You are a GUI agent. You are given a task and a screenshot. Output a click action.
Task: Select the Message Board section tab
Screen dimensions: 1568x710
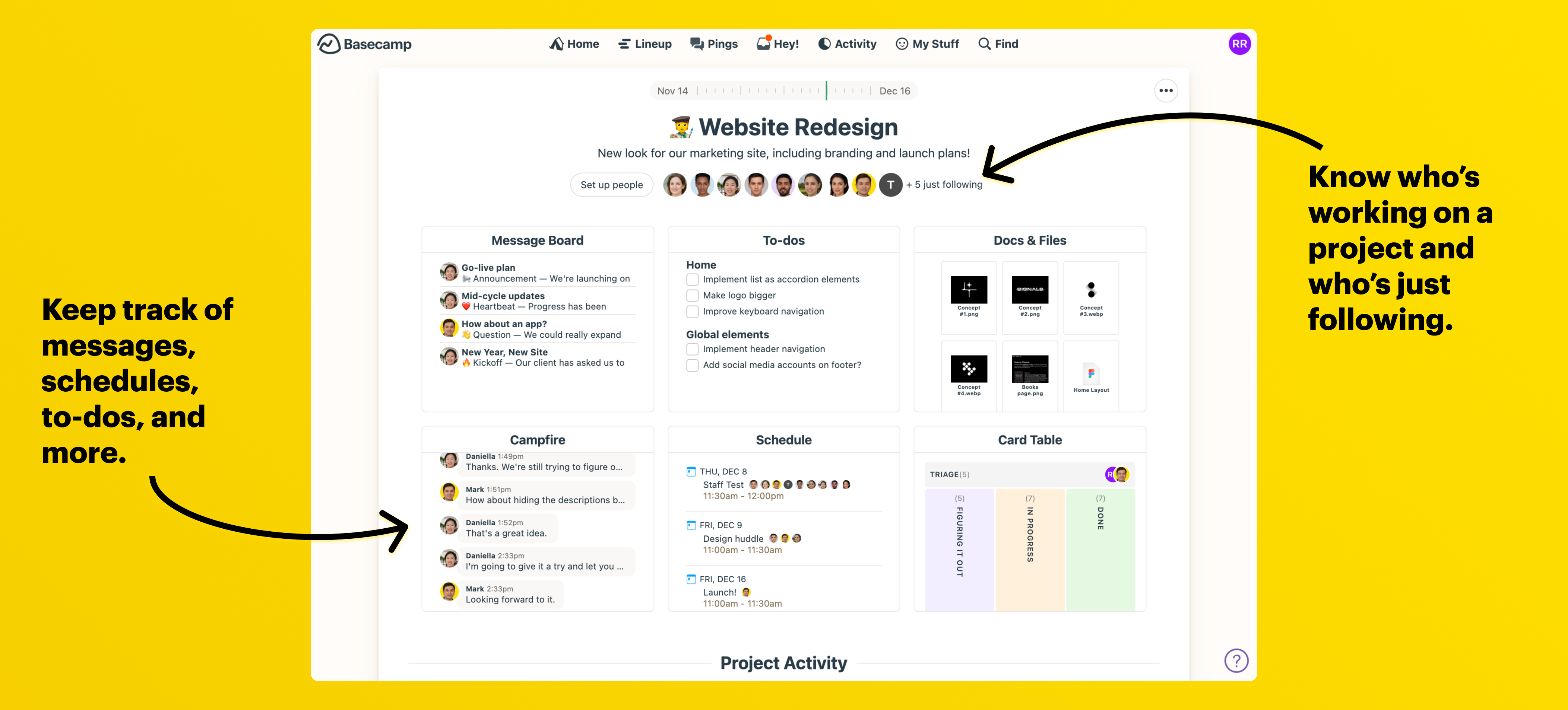point(537,240)
